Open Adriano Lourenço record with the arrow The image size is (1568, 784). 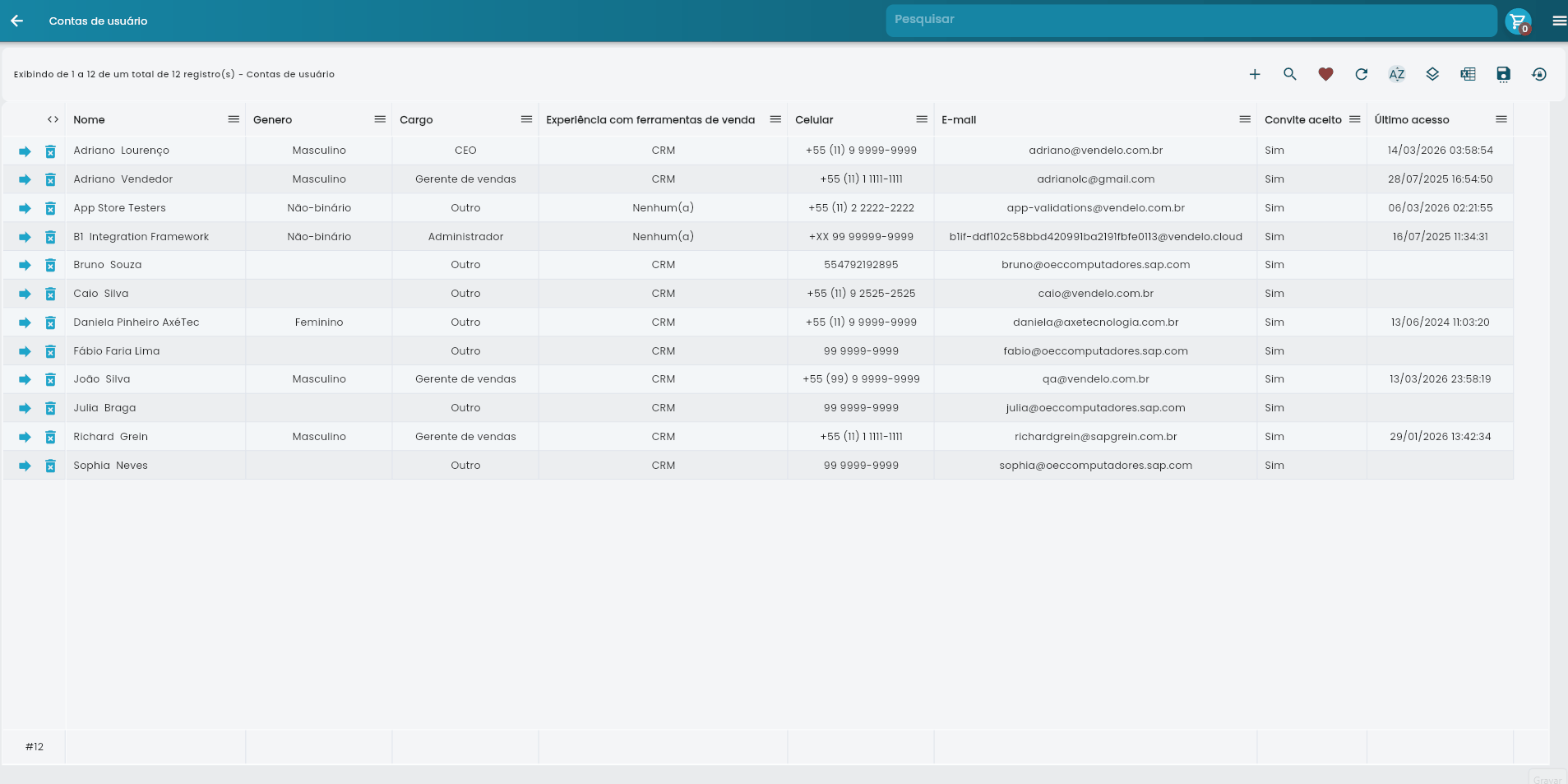pyautogui.click(x=25, y=151)
